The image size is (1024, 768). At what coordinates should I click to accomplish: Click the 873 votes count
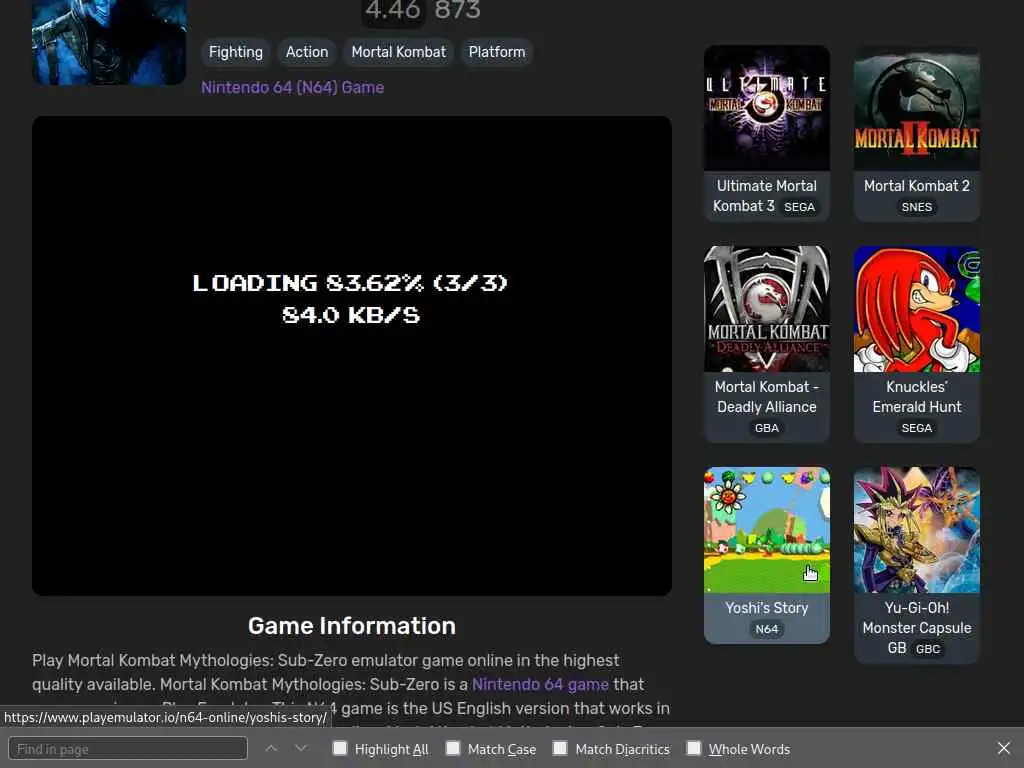point(457,10)
